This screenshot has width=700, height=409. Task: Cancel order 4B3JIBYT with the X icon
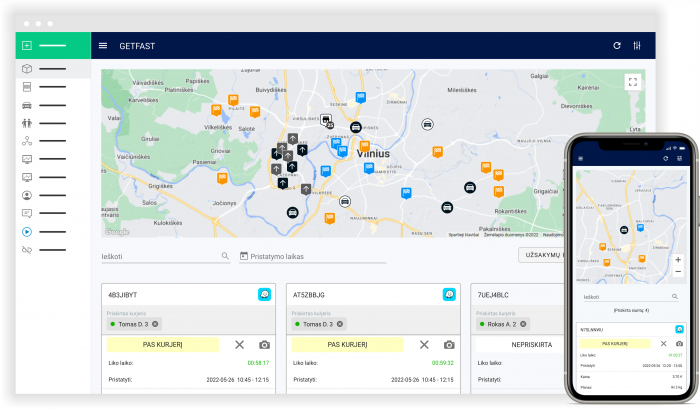point(240,345)
